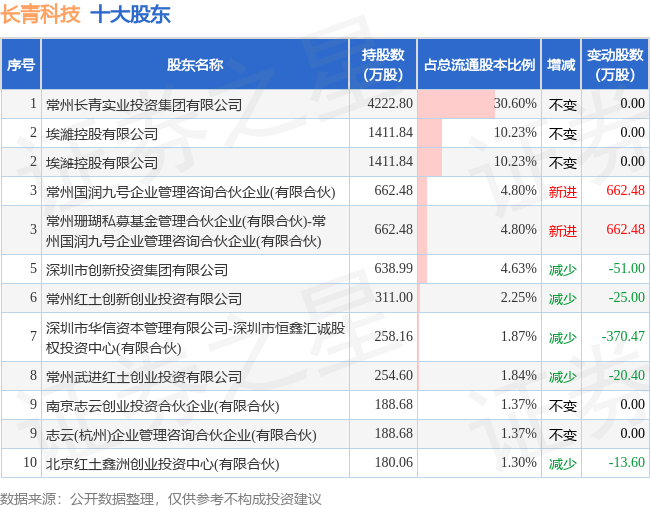650x508 pixels.
Task: Select the 序号 column header
Action: pos(21,65)
